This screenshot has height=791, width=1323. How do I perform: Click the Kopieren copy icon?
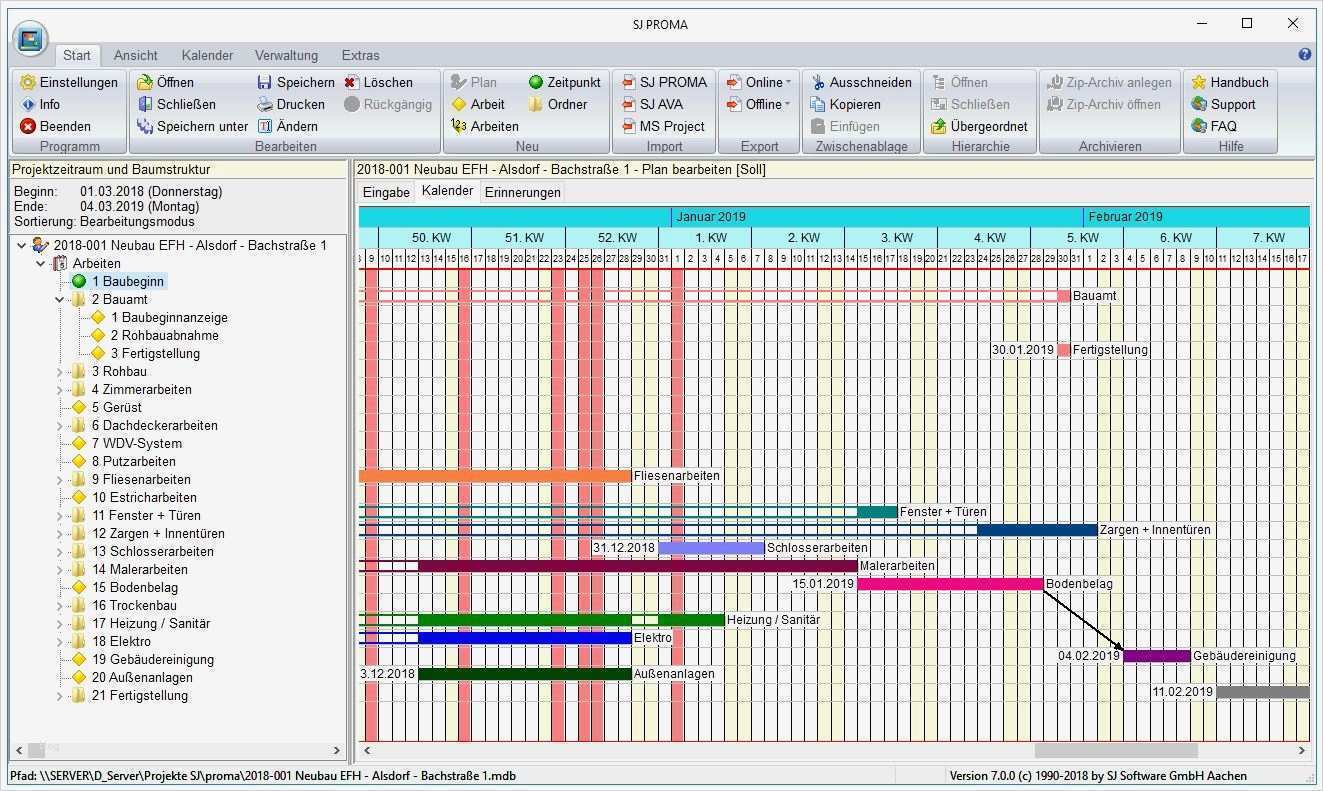point(817,104)
